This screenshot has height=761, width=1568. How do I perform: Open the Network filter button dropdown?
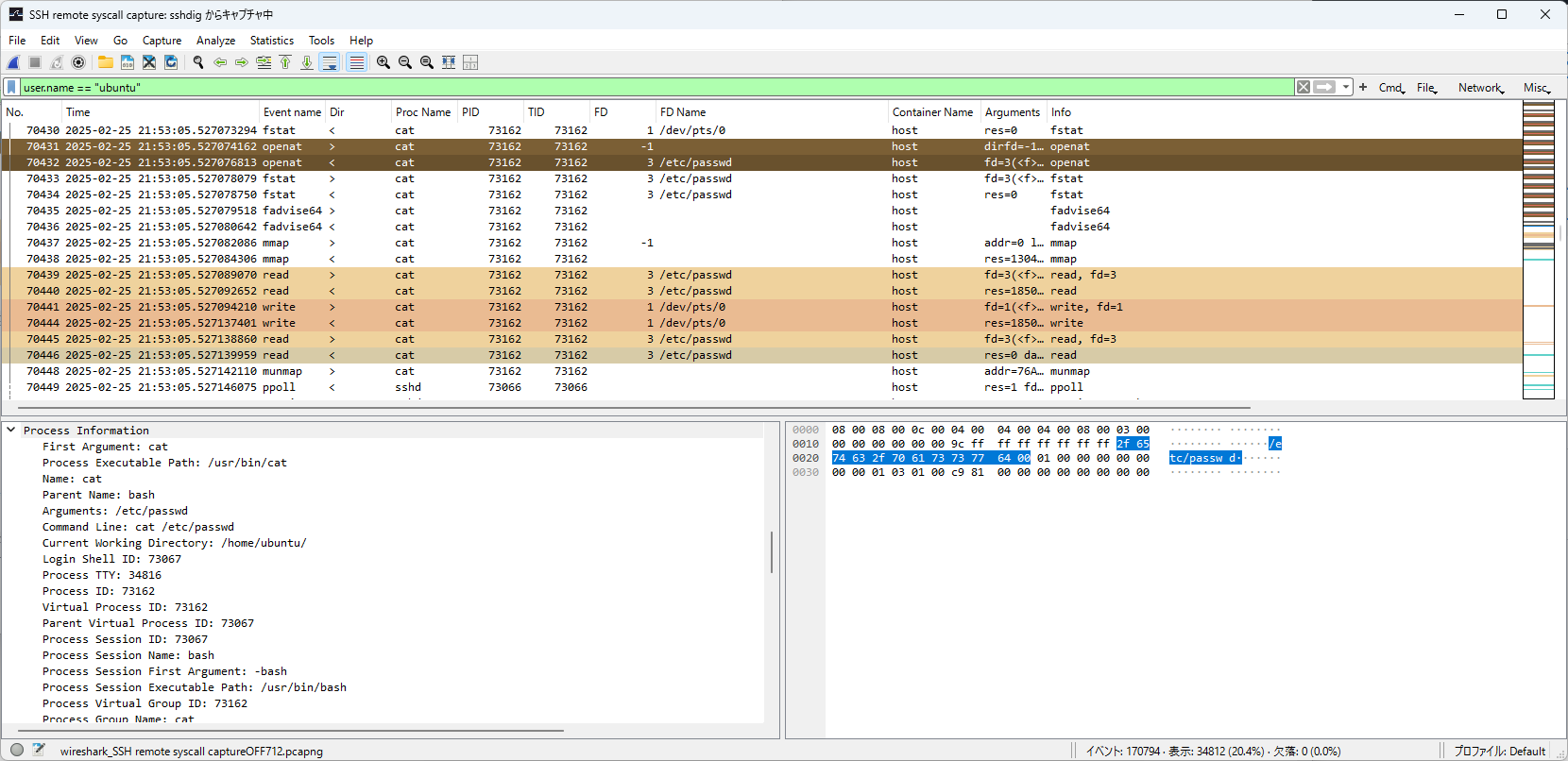point(1480,88)
